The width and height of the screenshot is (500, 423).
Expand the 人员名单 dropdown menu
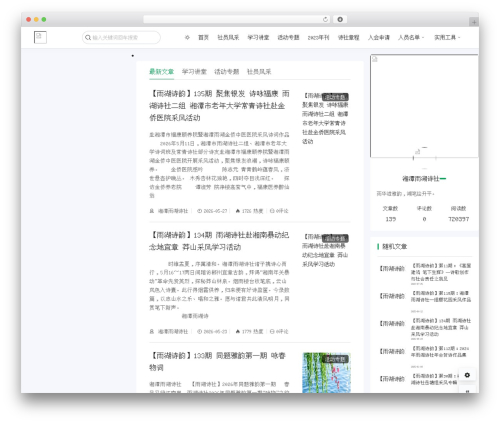(x=411, y=38)
